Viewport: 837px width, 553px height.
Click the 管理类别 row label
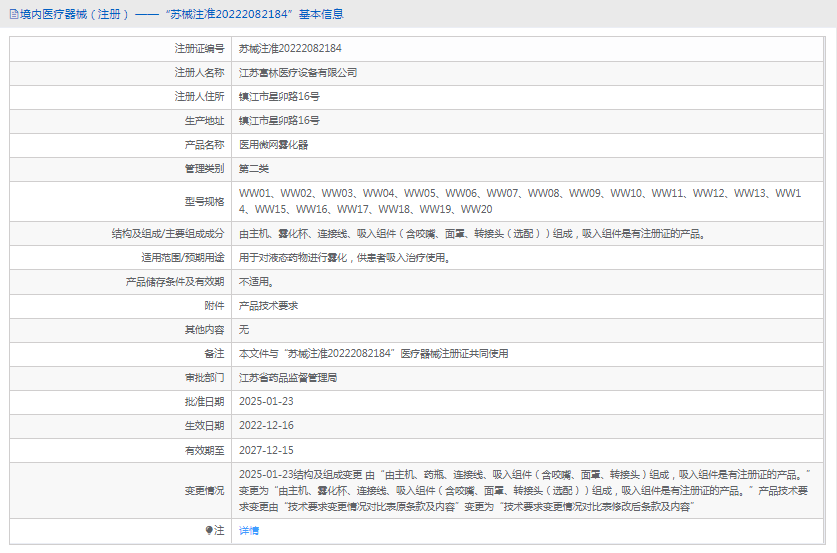click(204, 169)
